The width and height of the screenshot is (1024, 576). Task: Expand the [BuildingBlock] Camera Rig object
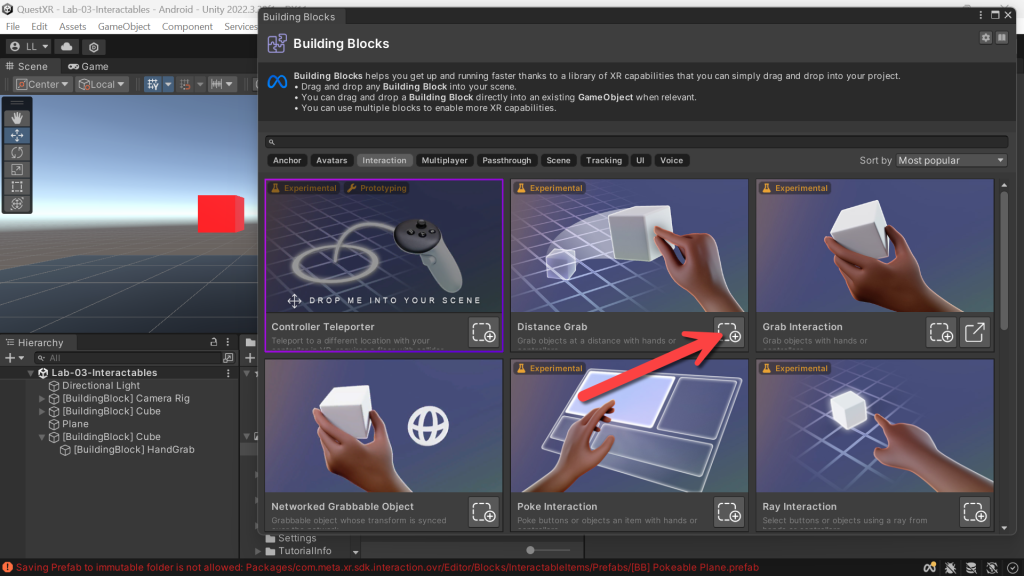coord(42,398)
